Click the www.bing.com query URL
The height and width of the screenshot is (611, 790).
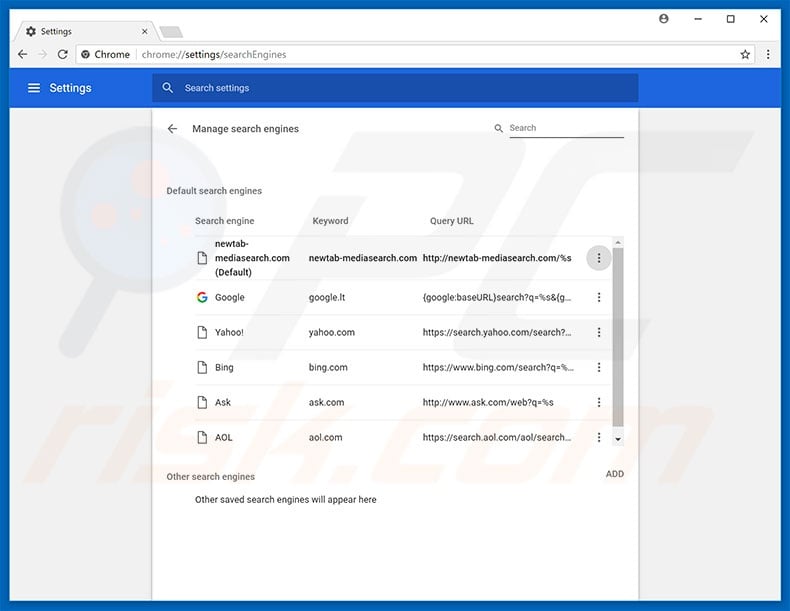point(498,367)
